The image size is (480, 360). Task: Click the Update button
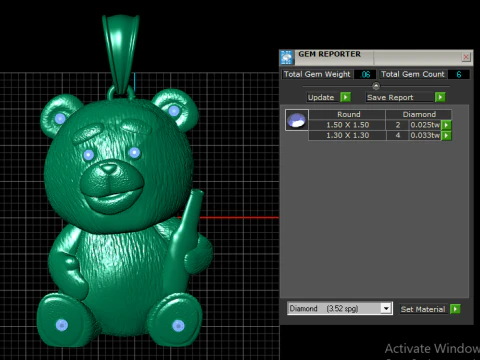(321, 97)
